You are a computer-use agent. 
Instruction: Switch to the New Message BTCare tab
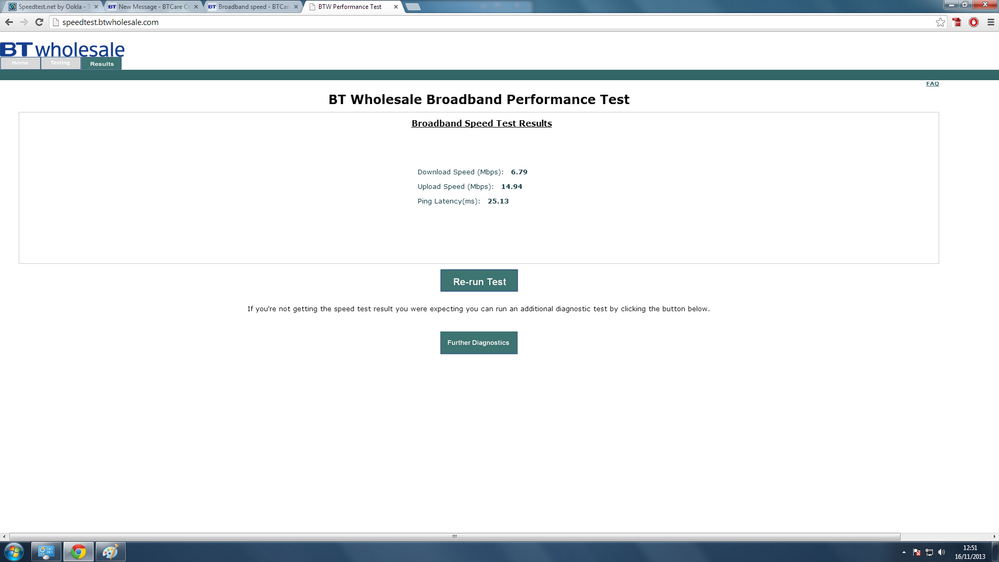pyautogui.click(x=151, y=6)
